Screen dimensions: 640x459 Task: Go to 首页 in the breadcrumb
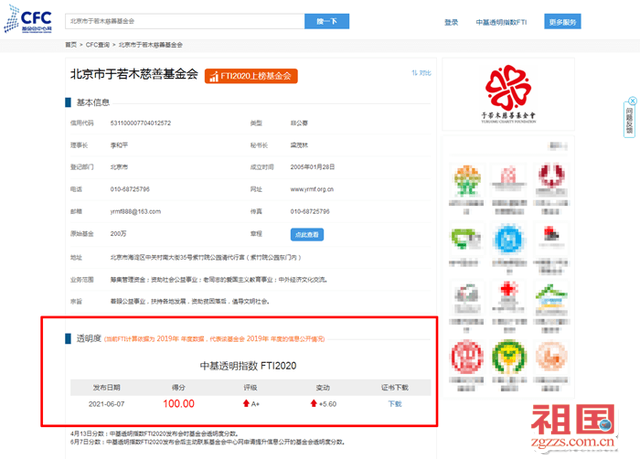click(x=71, y=44)
